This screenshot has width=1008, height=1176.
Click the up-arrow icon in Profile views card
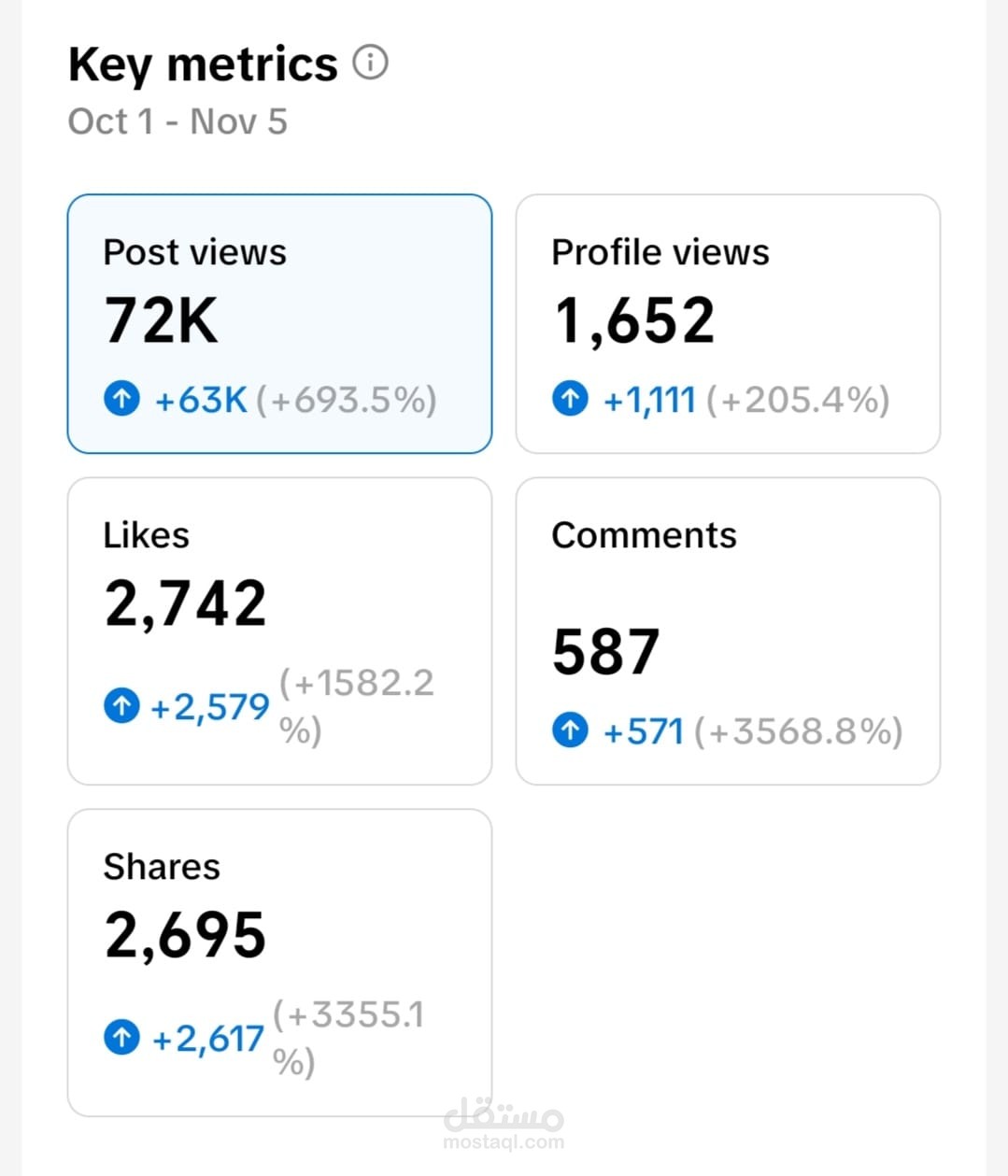[x=570, y=400]
